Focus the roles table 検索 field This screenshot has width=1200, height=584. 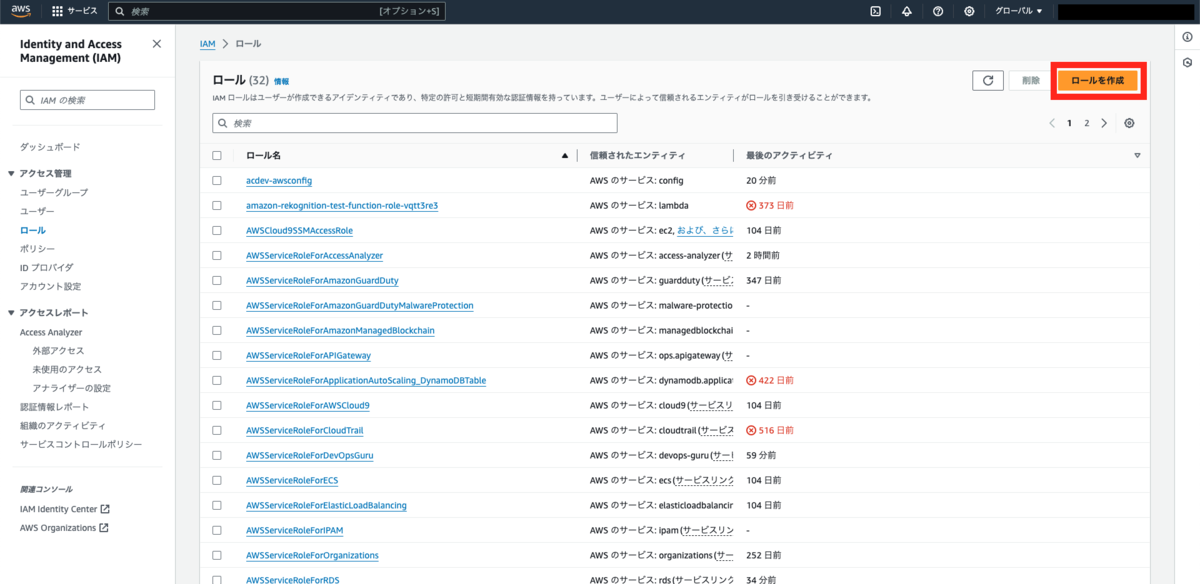point(415,123)
